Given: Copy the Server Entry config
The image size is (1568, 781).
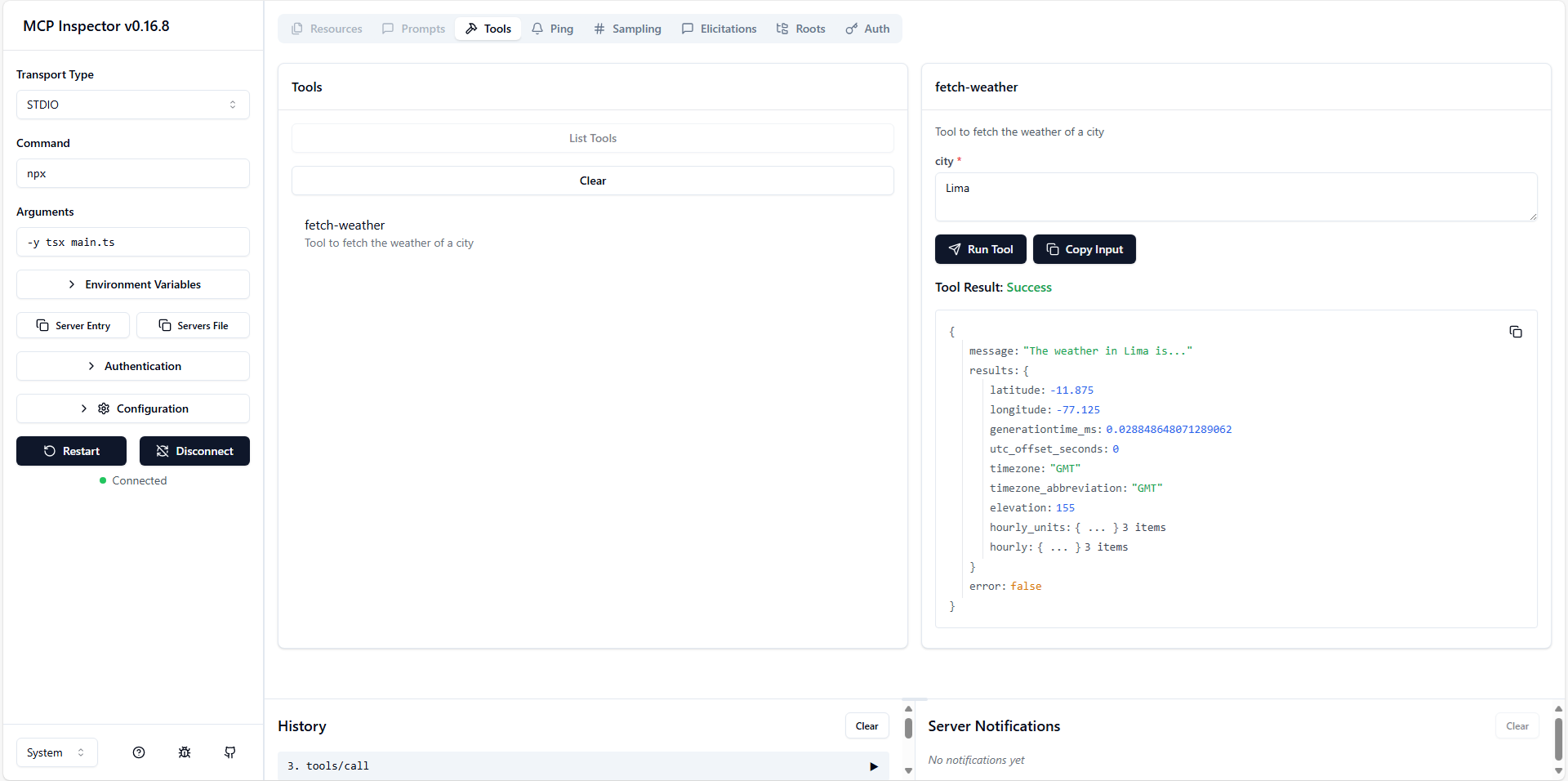Looking at the screenshot, I should [73, 325].
